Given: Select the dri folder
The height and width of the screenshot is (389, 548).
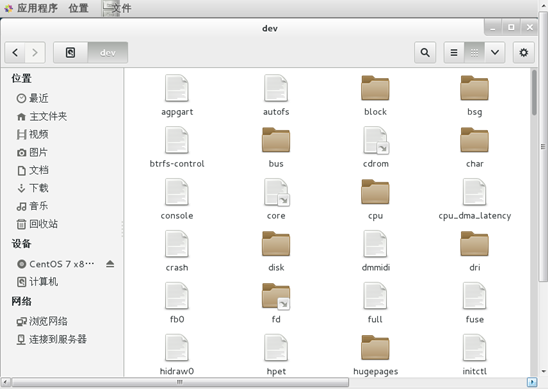Looking at the screenshot, I should pyautogui.click(x=475, y=244).
